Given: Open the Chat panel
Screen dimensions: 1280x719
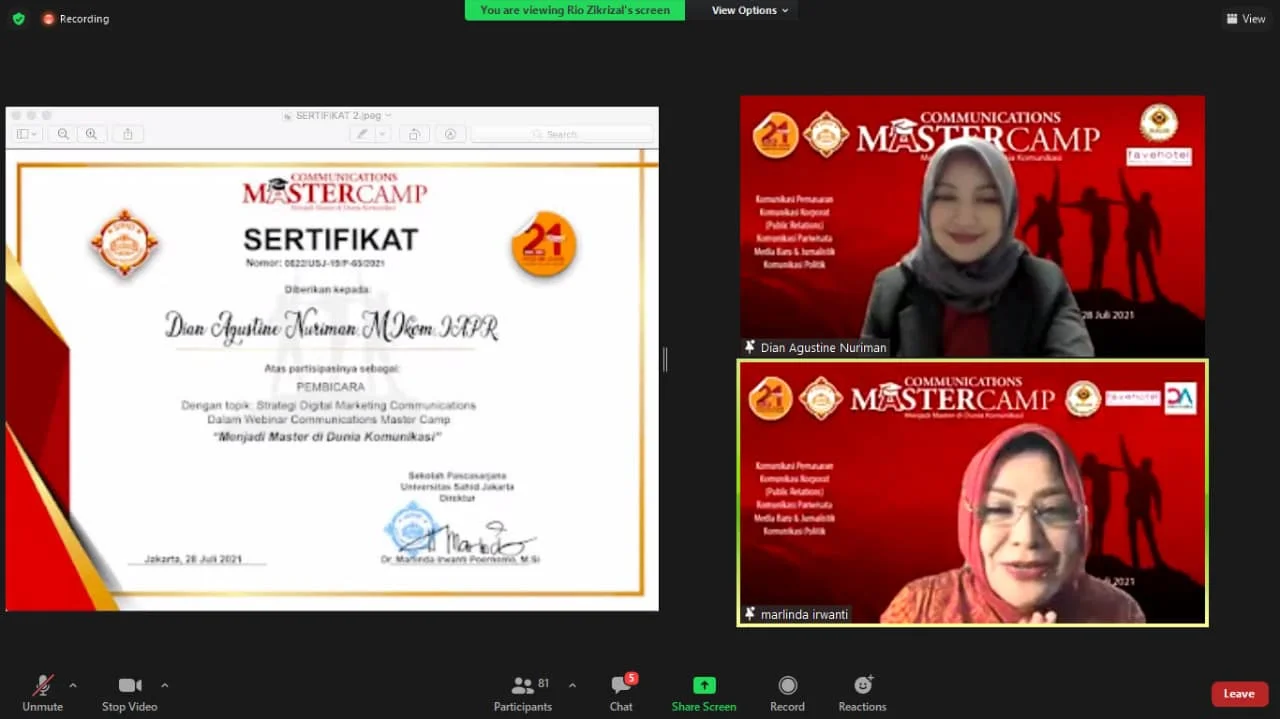Looking at the screenshot, I should pyautogui.click(x=621, y=693).
